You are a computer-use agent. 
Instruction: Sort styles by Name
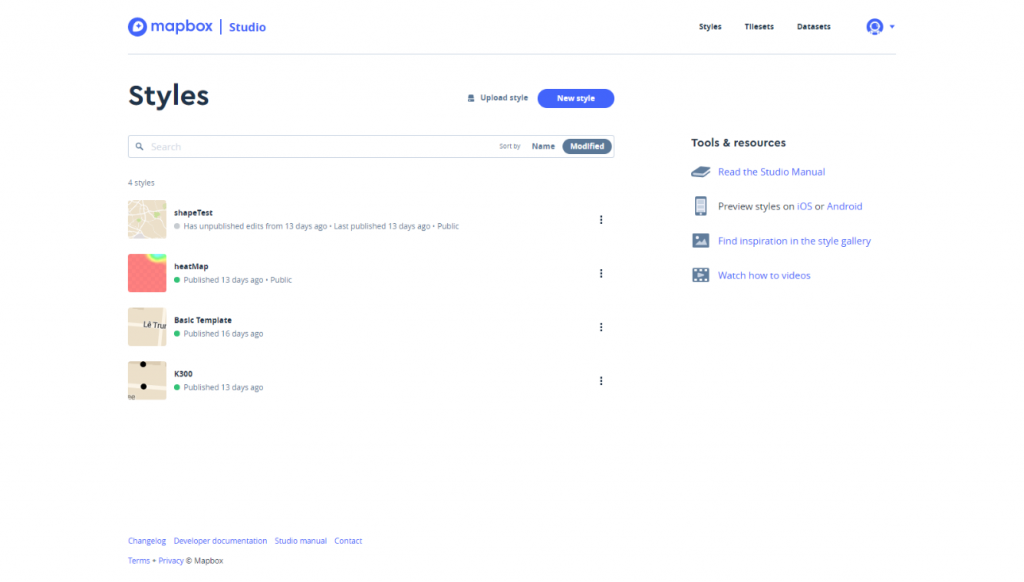click(x=543, y=146)
